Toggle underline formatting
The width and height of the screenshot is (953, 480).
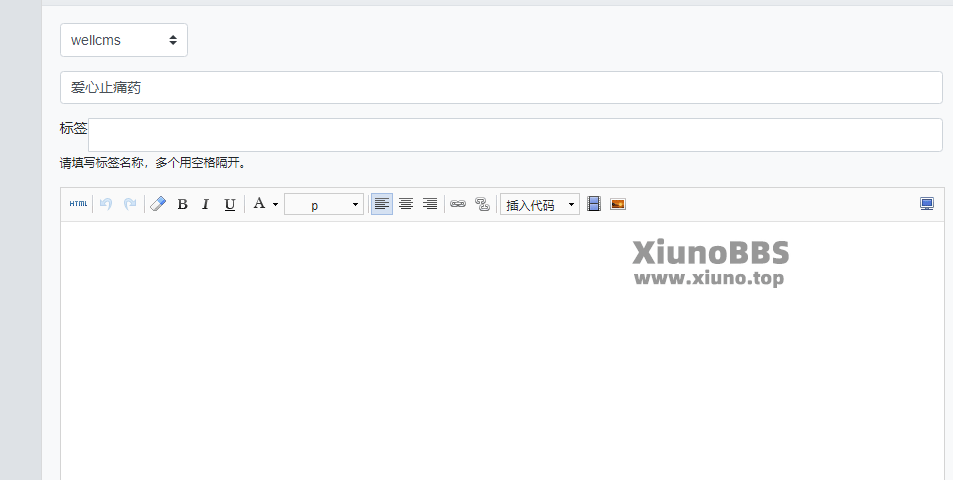click(x=229, y=204)
